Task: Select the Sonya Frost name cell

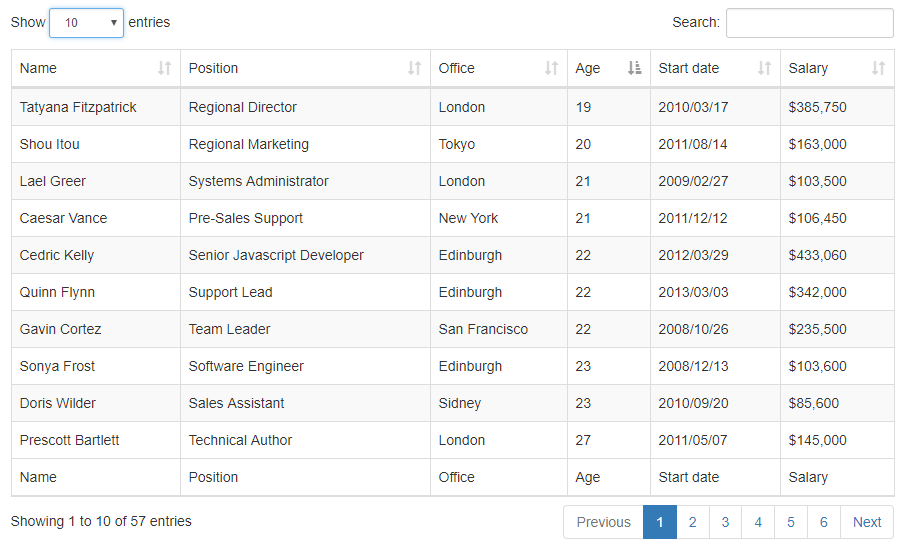Action: [x=96, y=367]
